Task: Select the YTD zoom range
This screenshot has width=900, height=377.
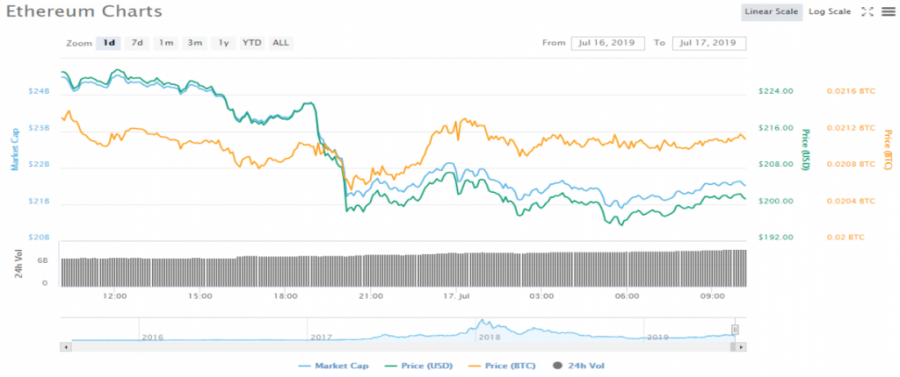Action: tap(252, 43)
